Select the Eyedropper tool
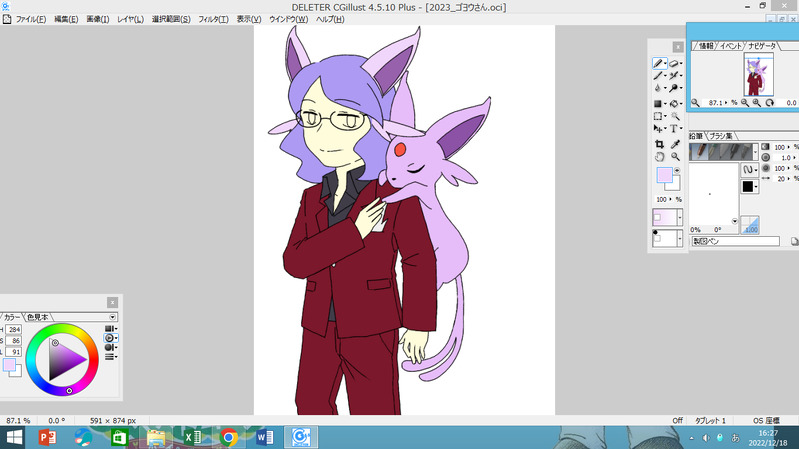799x449 pixels. (675, 144)
